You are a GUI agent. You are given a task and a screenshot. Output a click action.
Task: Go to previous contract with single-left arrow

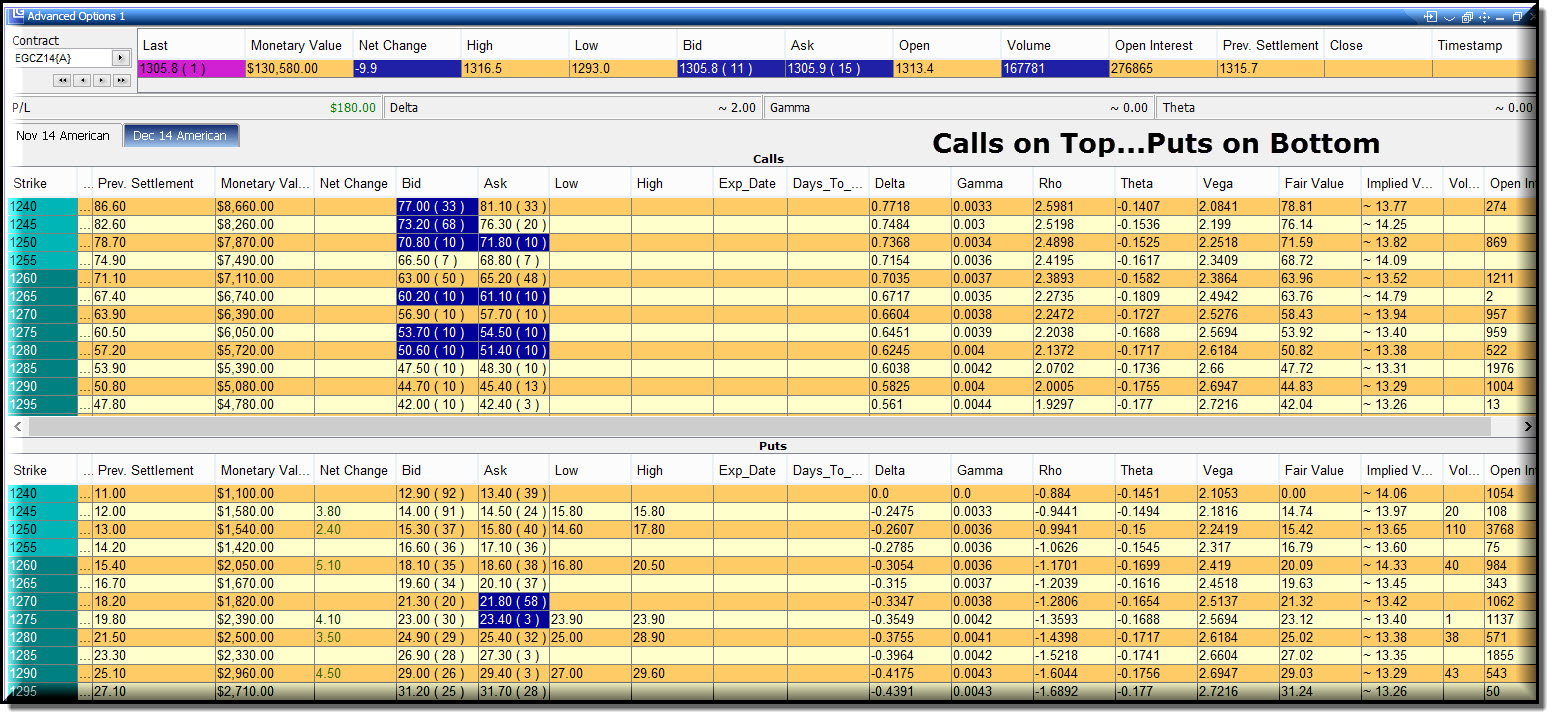click(82, 80)
